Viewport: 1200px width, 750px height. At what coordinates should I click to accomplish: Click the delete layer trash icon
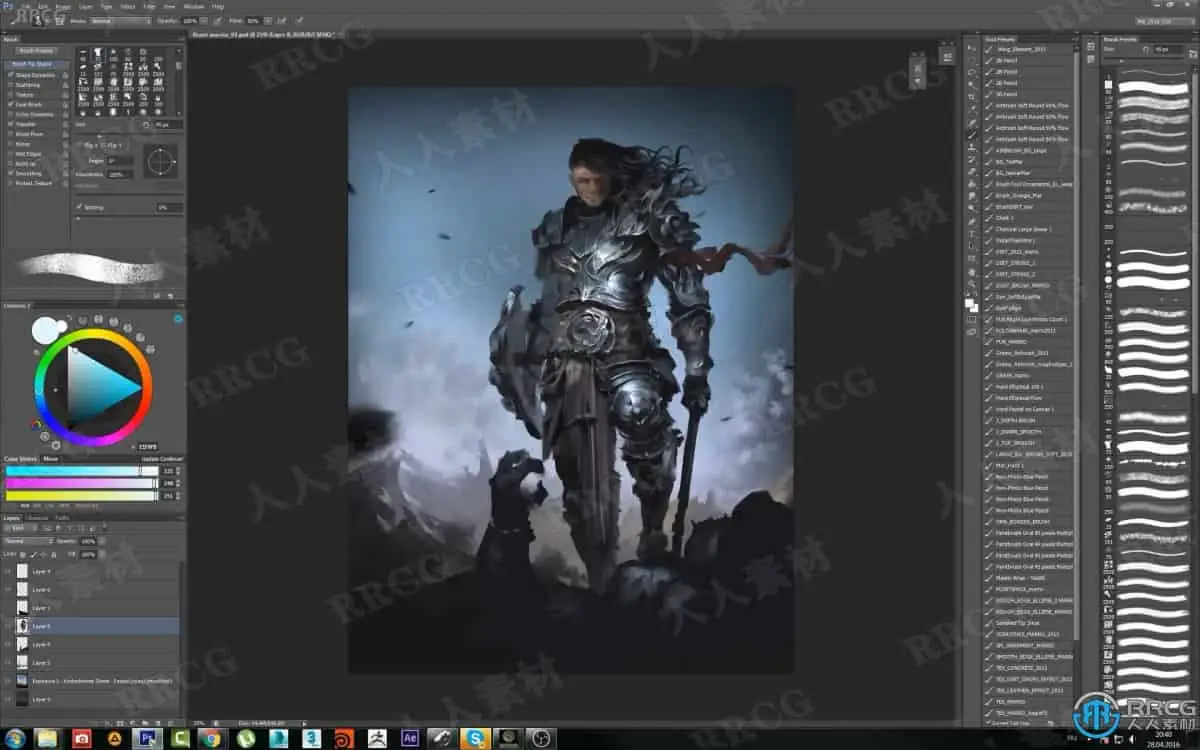pyautogui.click(x=172, y=723)
